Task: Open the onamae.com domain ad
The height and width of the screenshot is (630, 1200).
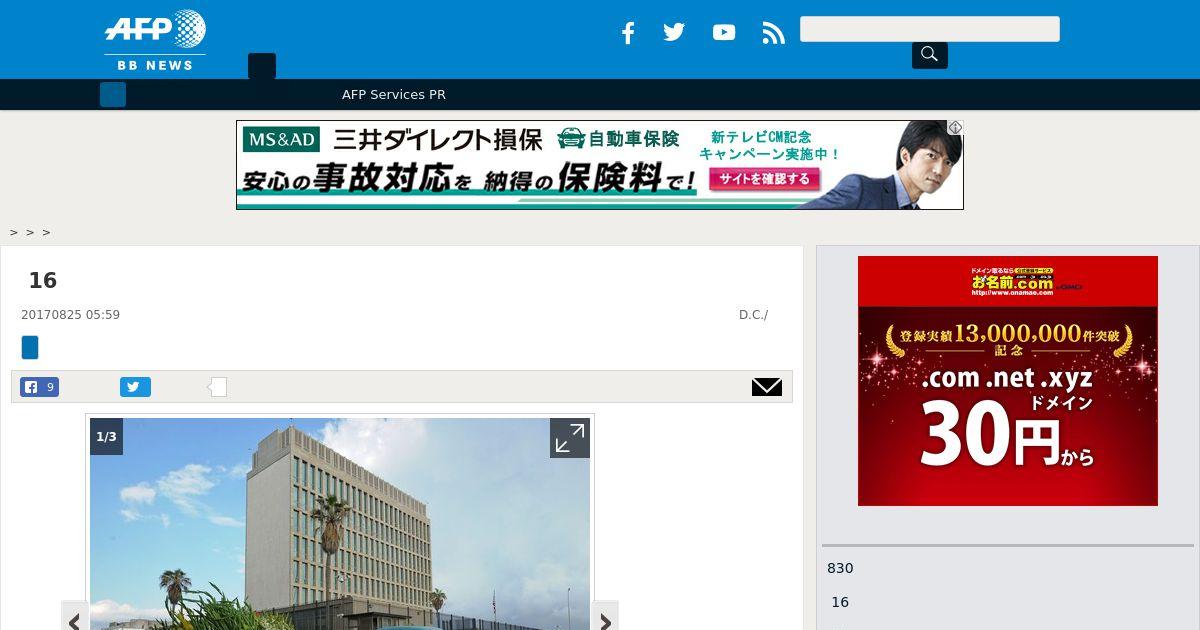Action: tap(1008, 381)
